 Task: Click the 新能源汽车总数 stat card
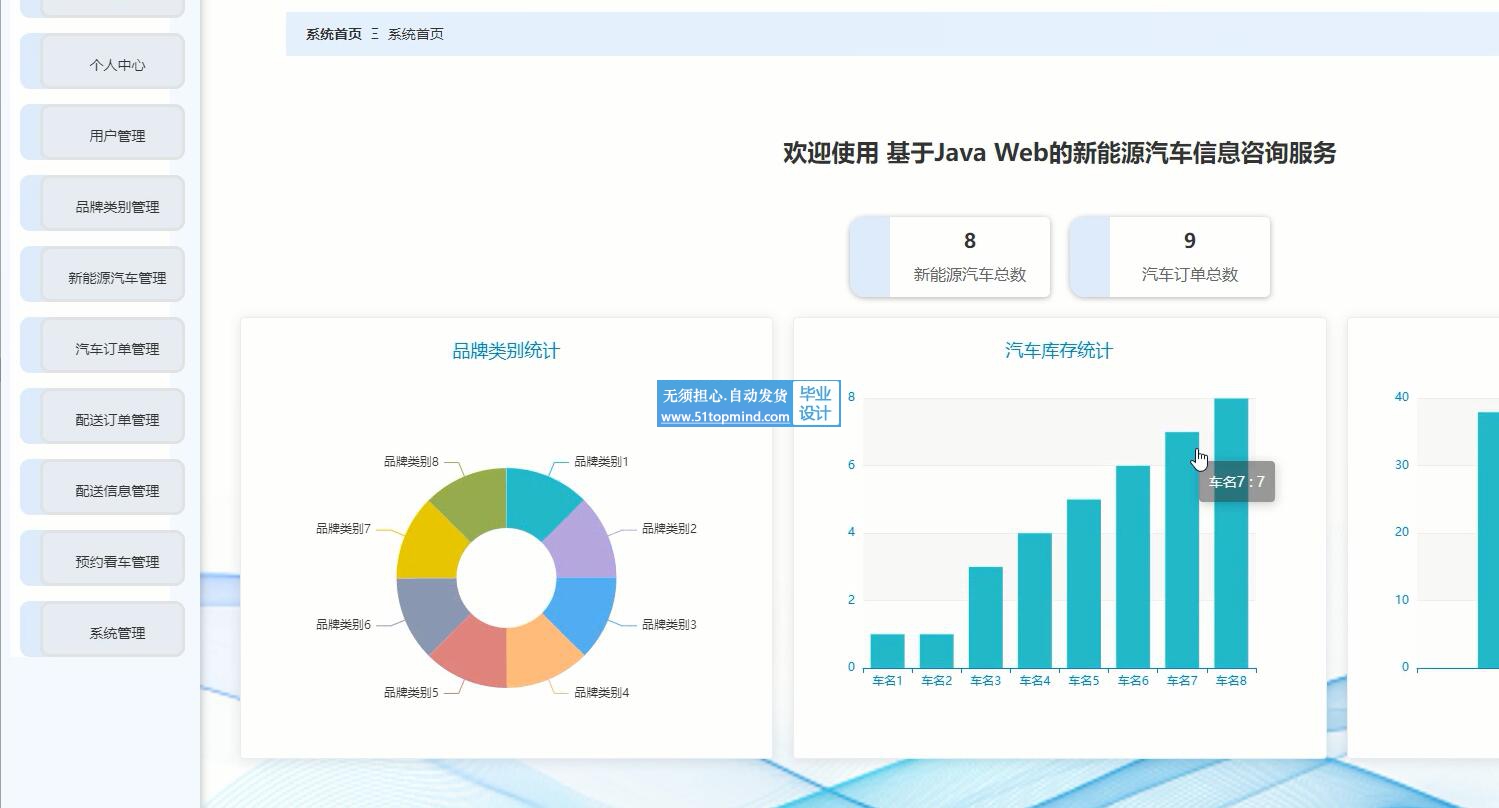pyautogui.click(x=968, y=257)
